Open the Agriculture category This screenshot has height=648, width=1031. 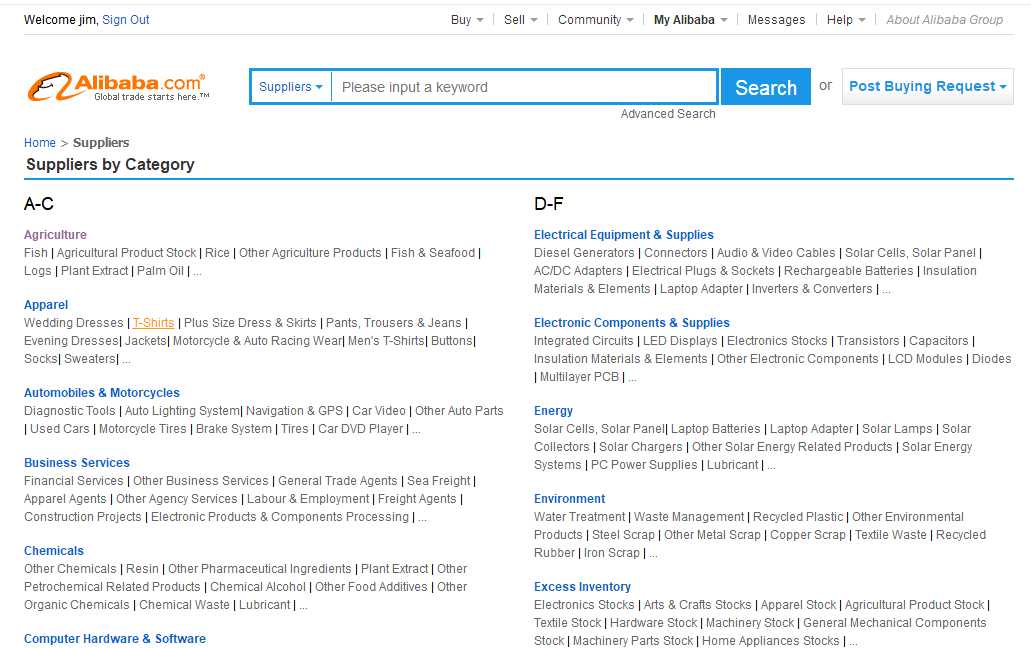pos(55,235)
